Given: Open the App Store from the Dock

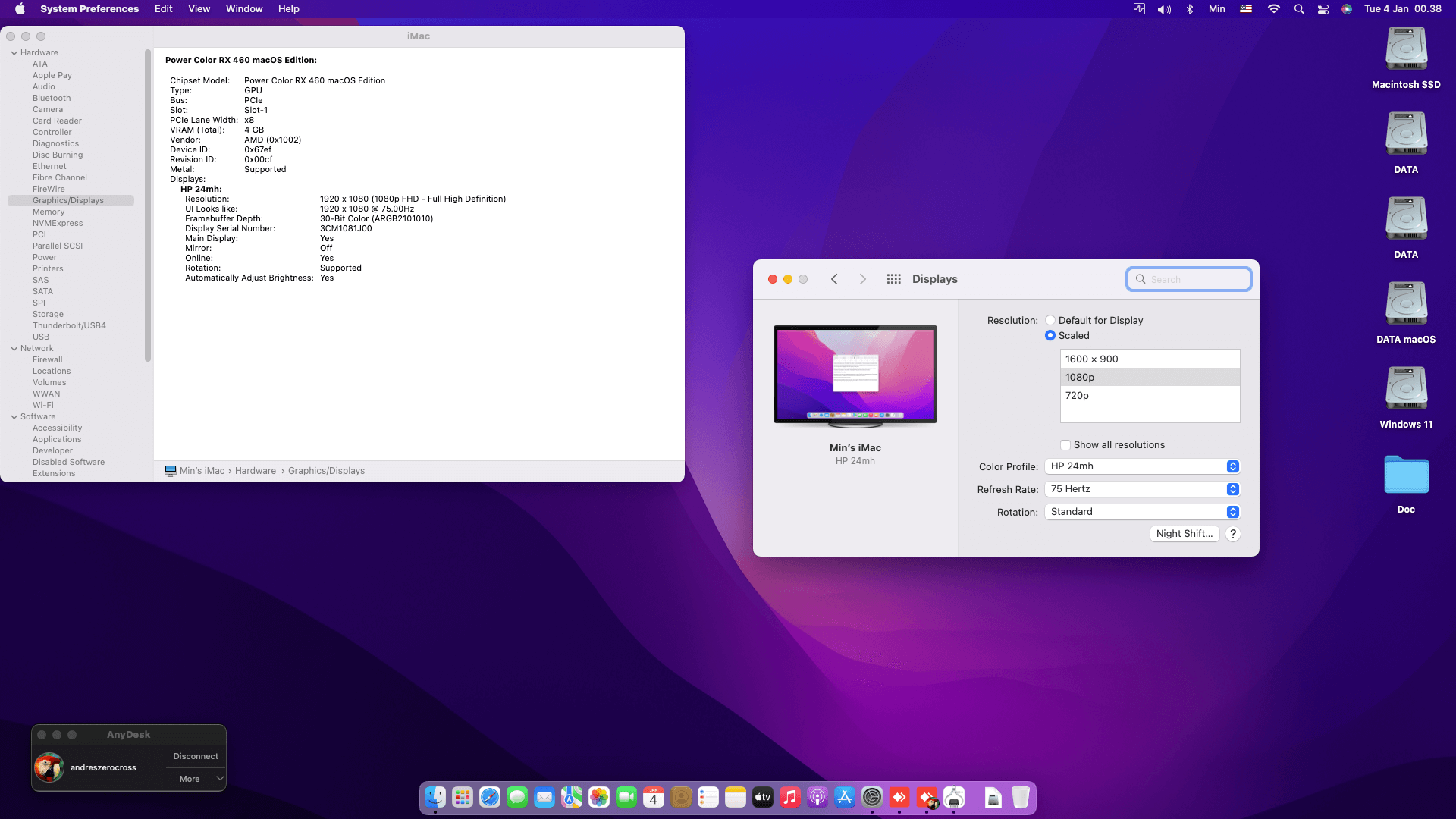Looking at the screenshot, I should (x=845, y=797).
